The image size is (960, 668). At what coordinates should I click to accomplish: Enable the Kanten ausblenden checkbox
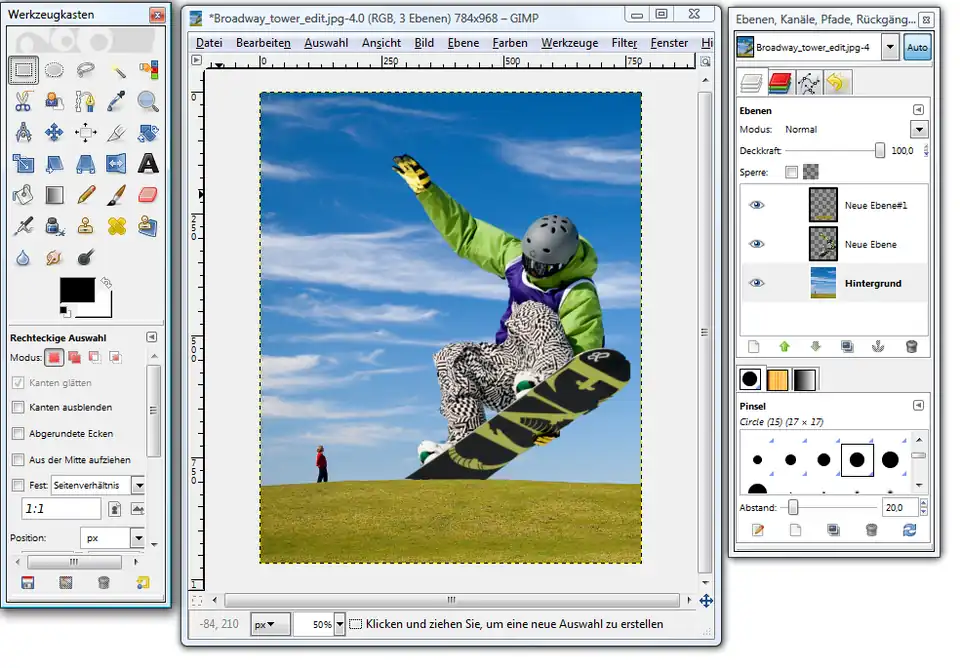coord(18,408)
